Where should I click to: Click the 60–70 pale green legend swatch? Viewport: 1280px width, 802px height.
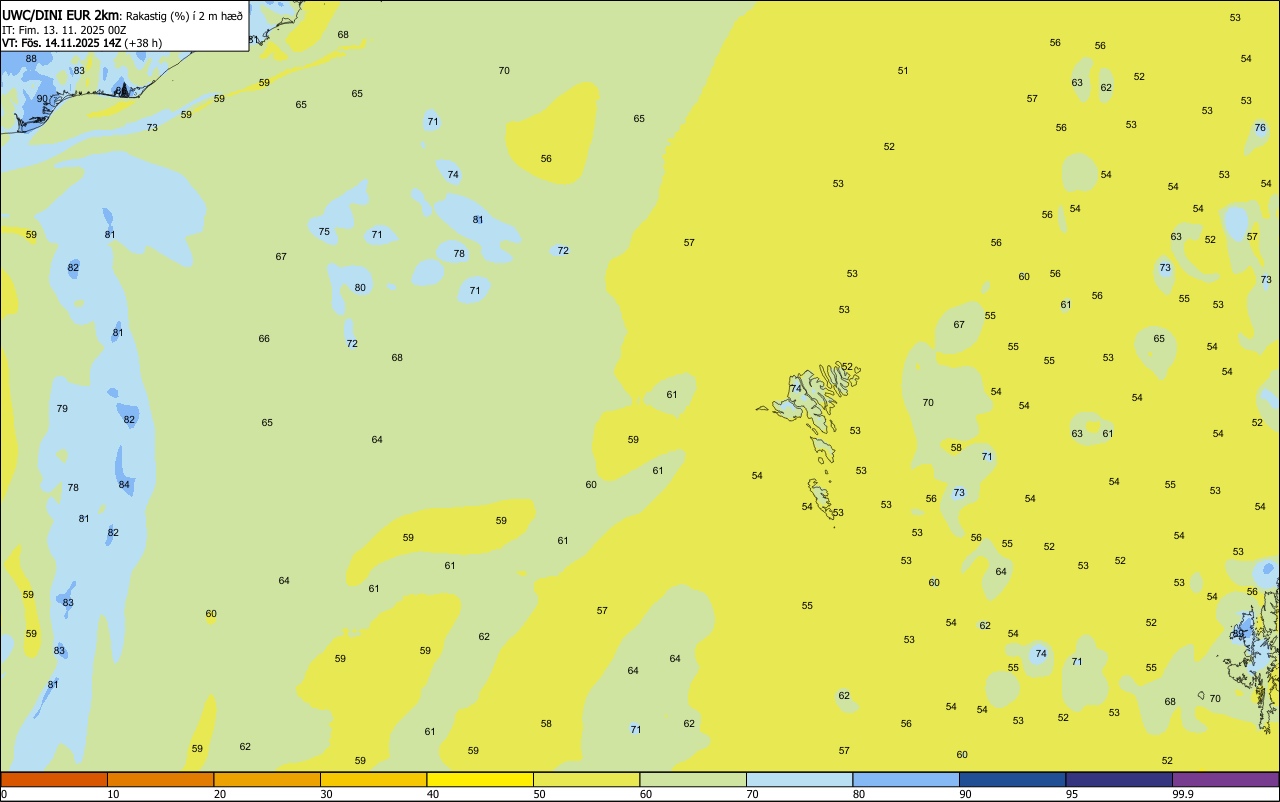point(693,779)
